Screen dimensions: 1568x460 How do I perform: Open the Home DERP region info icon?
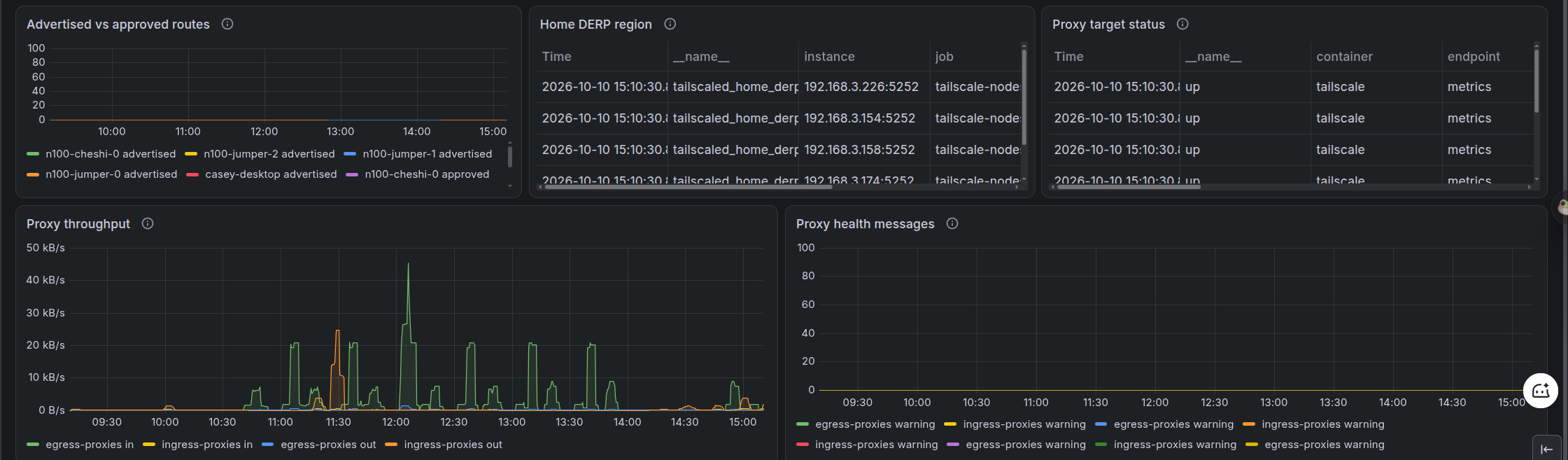tap(670, 24)
